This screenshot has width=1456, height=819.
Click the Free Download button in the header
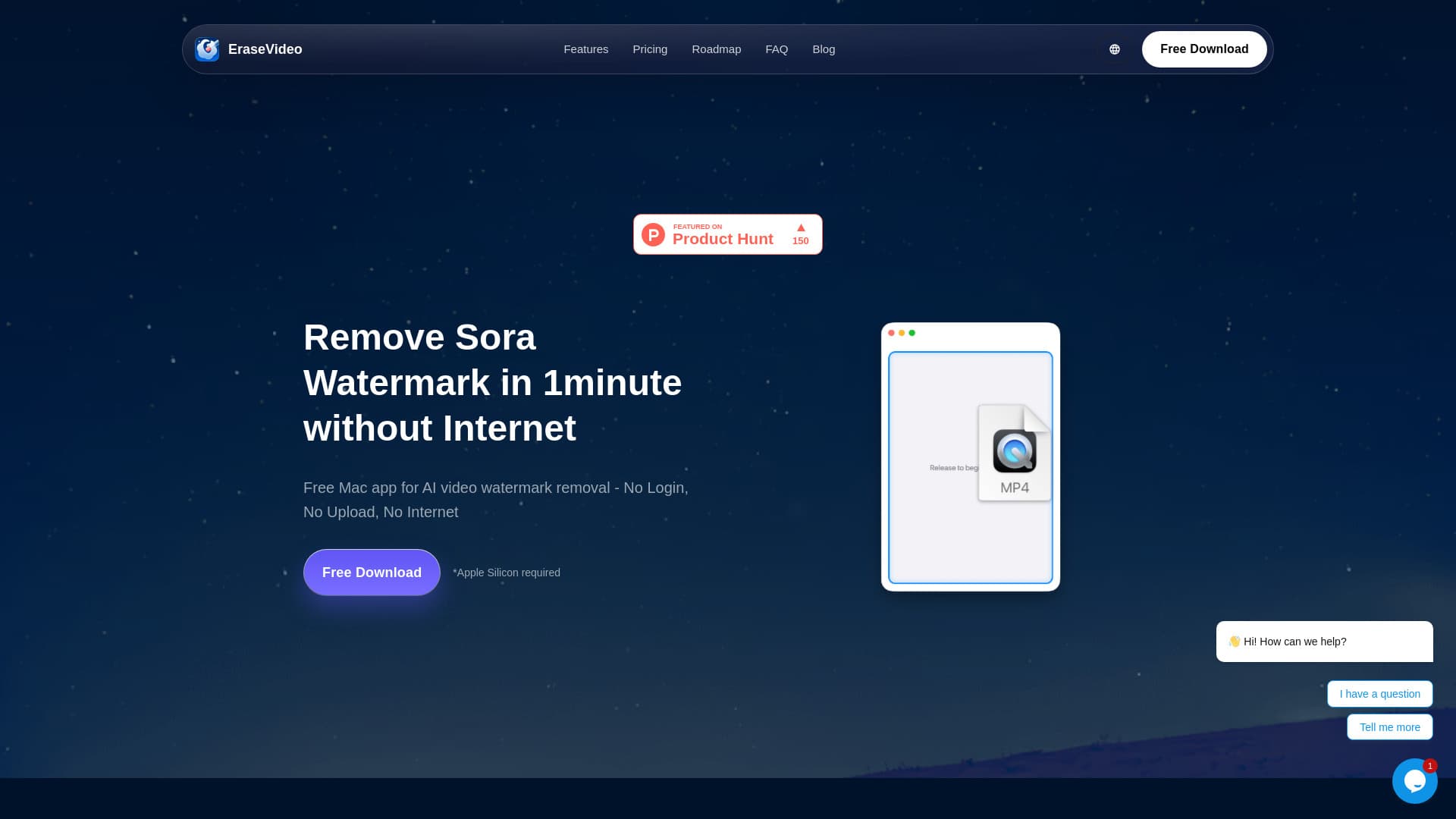[1203, 49]
